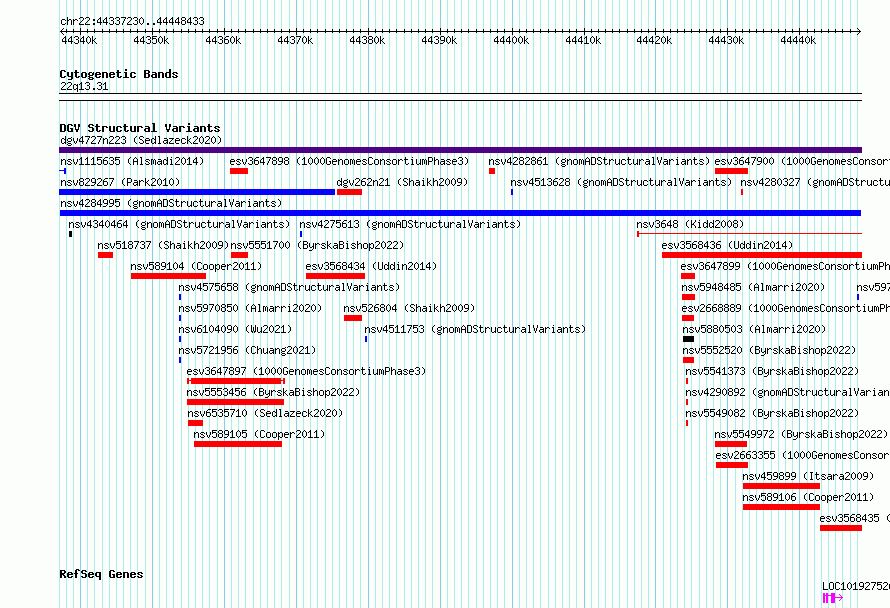This screenshot has width=890, height=608.
Task: Select the dgv262n21 red variant bar
Action: [349, 192]
